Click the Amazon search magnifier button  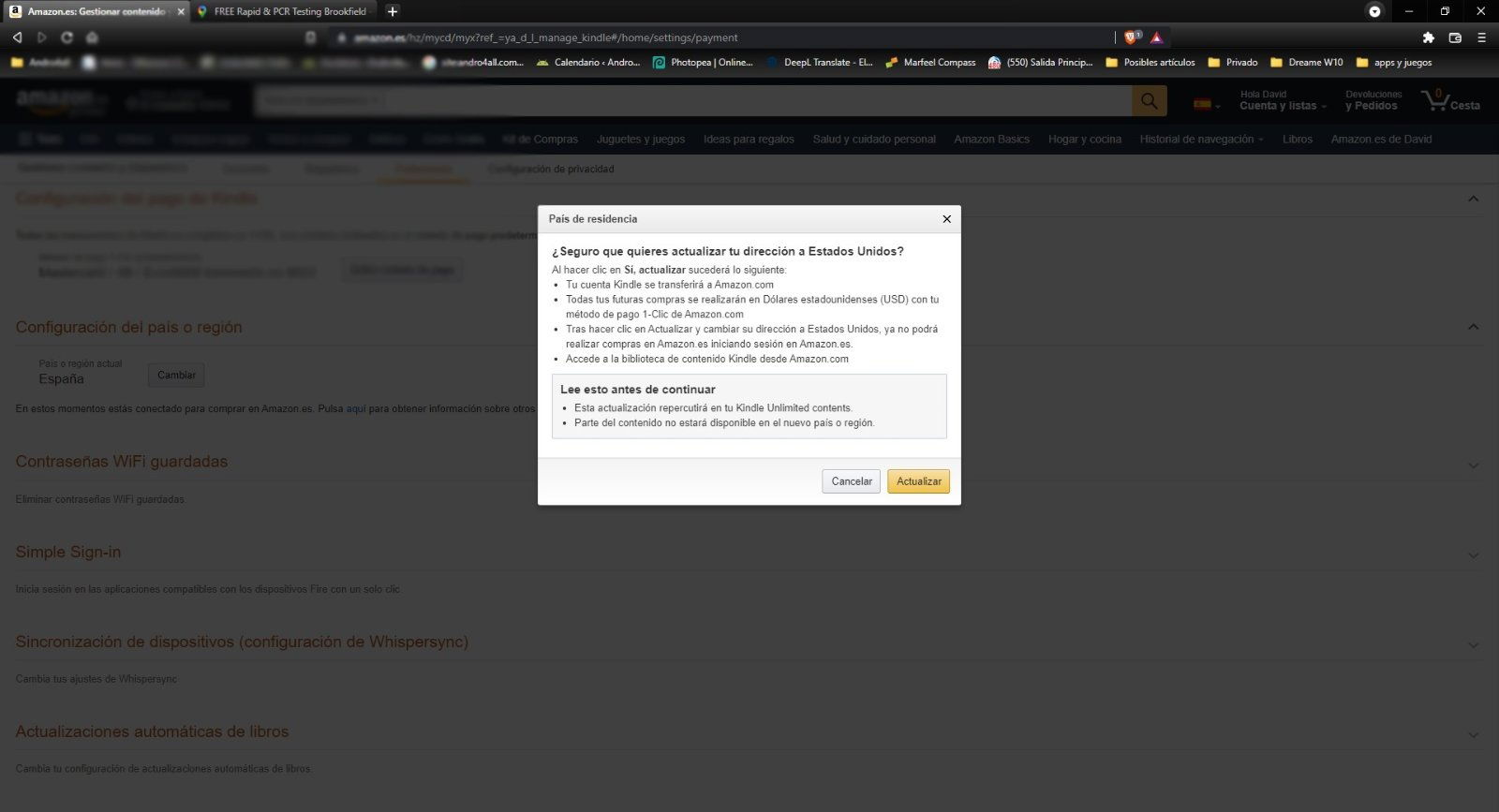point(1150,101)
